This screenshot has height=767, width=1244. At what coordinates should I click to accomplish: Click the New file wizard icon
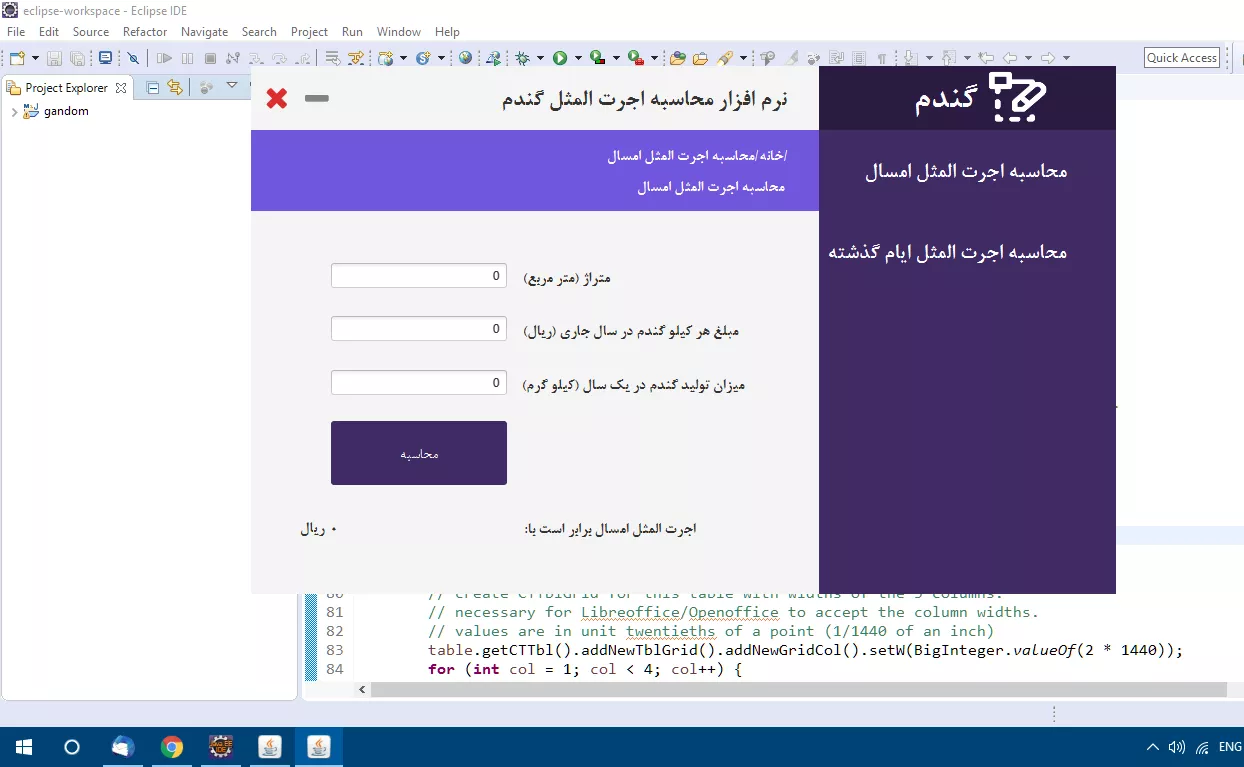(x=17, y=58)
